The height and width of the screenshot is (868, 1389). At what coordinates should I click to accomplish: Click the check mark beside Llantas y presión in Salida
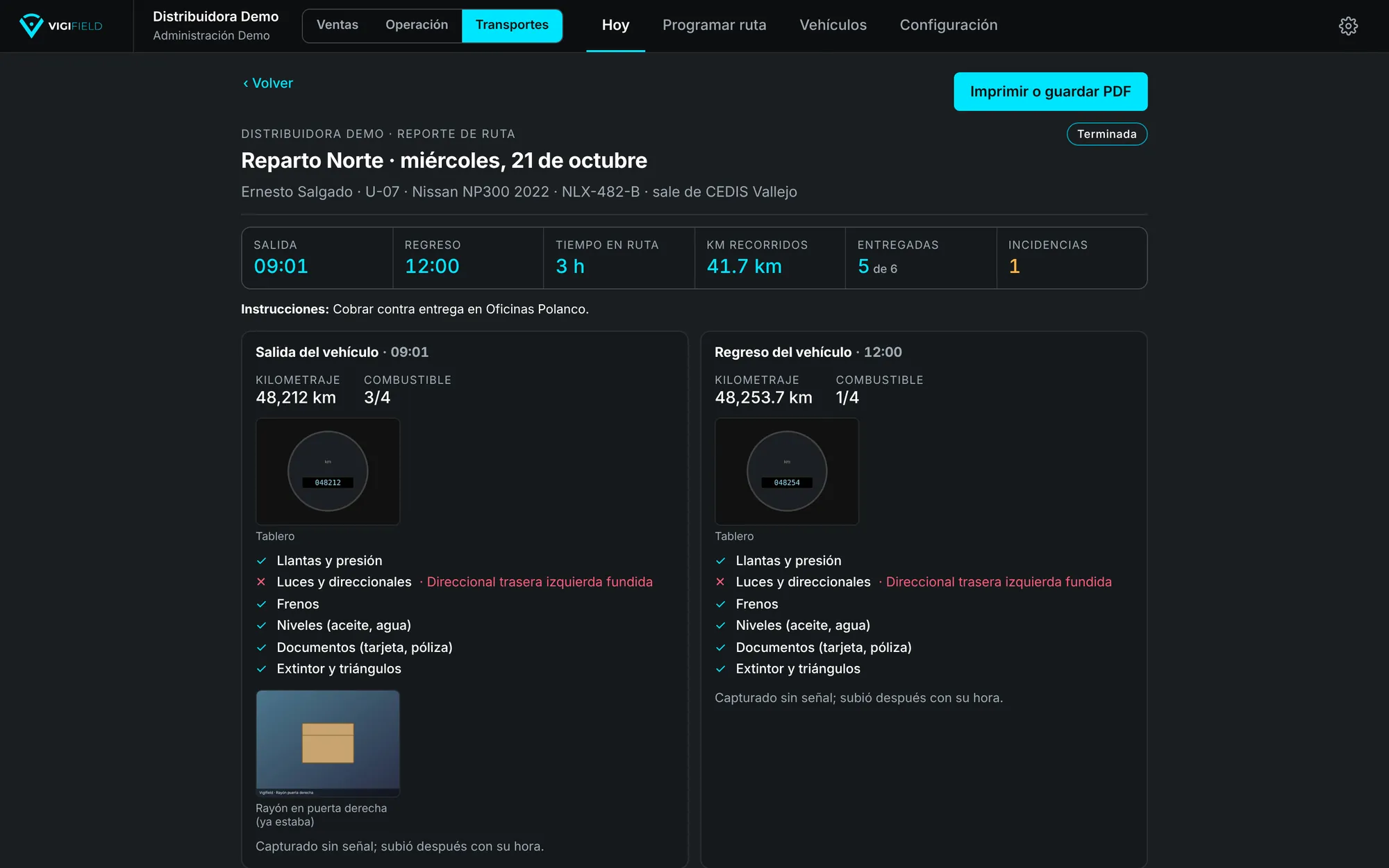coord(261,561)
